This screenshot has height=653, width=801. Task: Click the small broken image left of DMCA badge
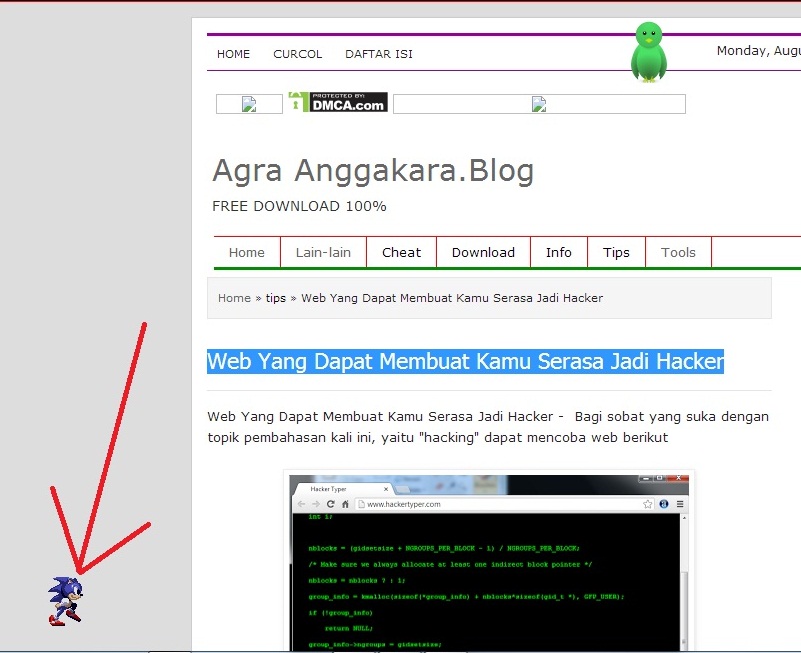coord(249,104)
